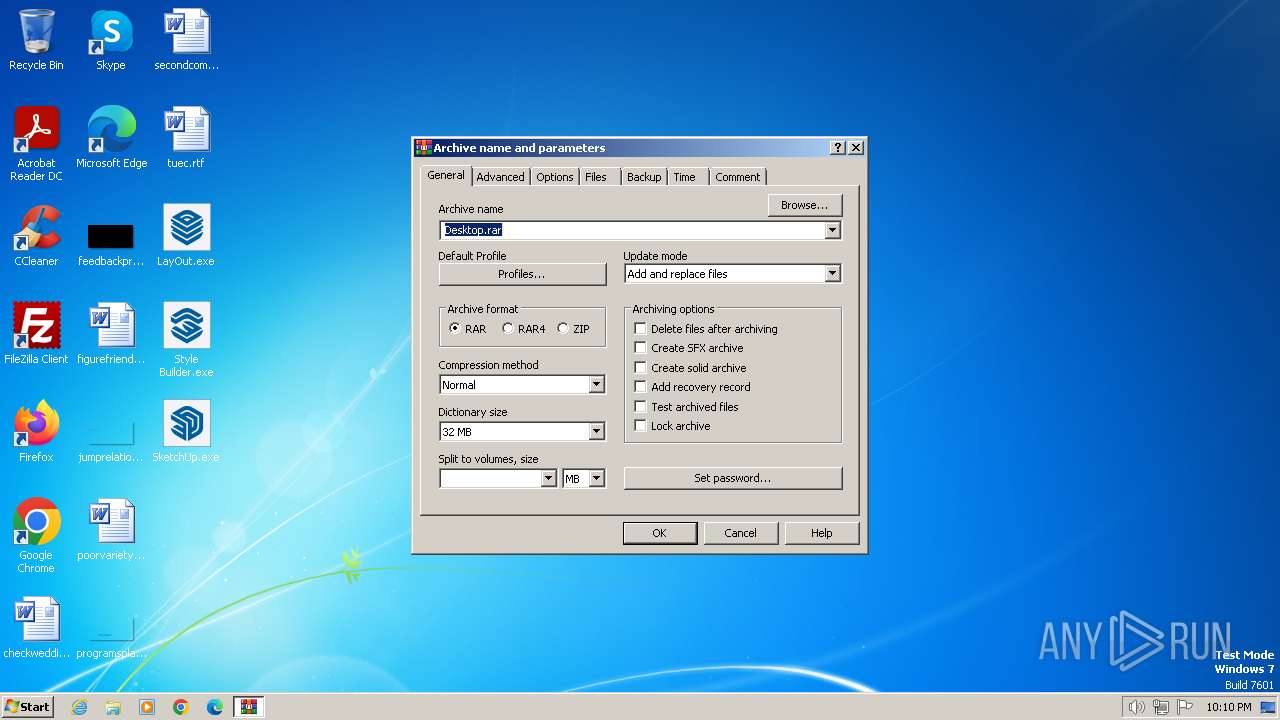The width and height of the screenshot is (1280, 720).
Task: Tick Add recovery record
Action: [x=692, y=387]
